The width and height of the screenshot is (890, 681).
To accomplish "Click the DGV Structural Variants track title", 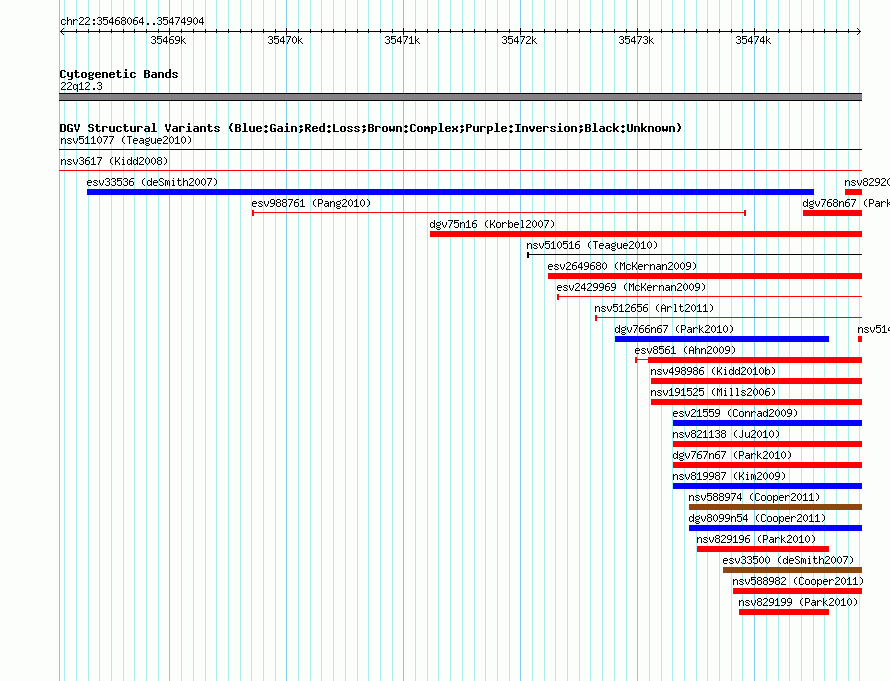I will click(x=371, y=128).
